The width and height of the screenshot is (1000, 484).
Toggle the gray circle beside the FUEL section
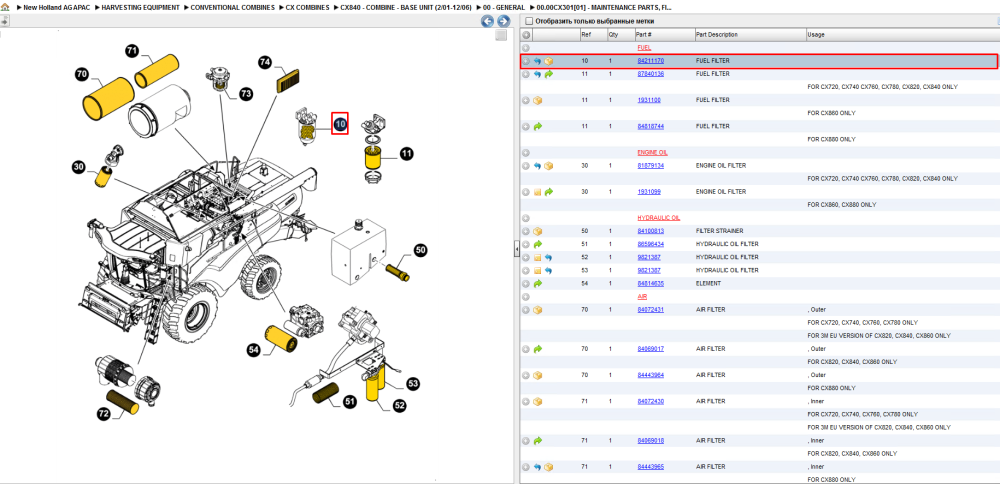526,48
